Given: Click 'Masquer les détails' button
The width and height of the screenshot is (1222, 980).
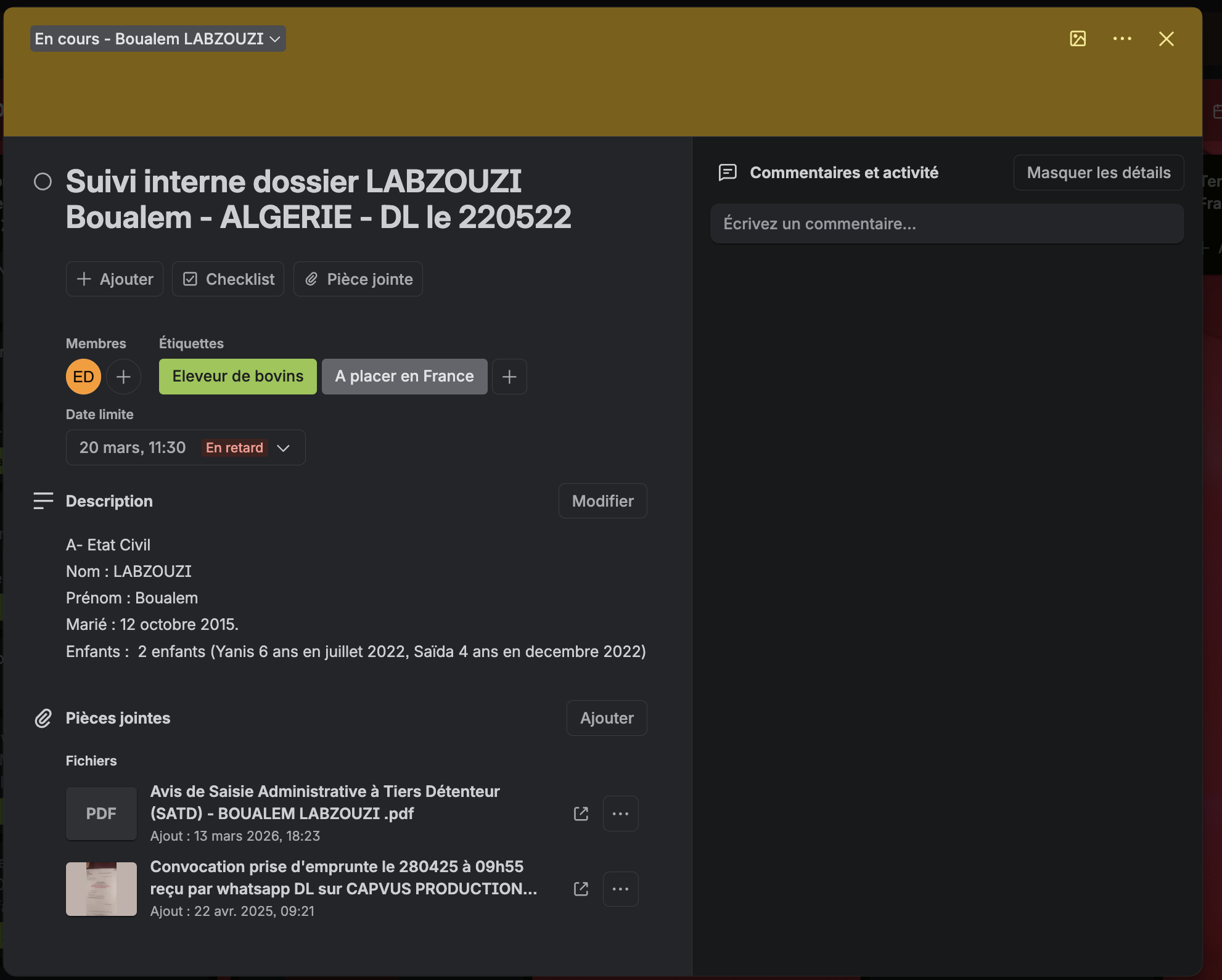Looking at the screenshot, I should 1099,173.
